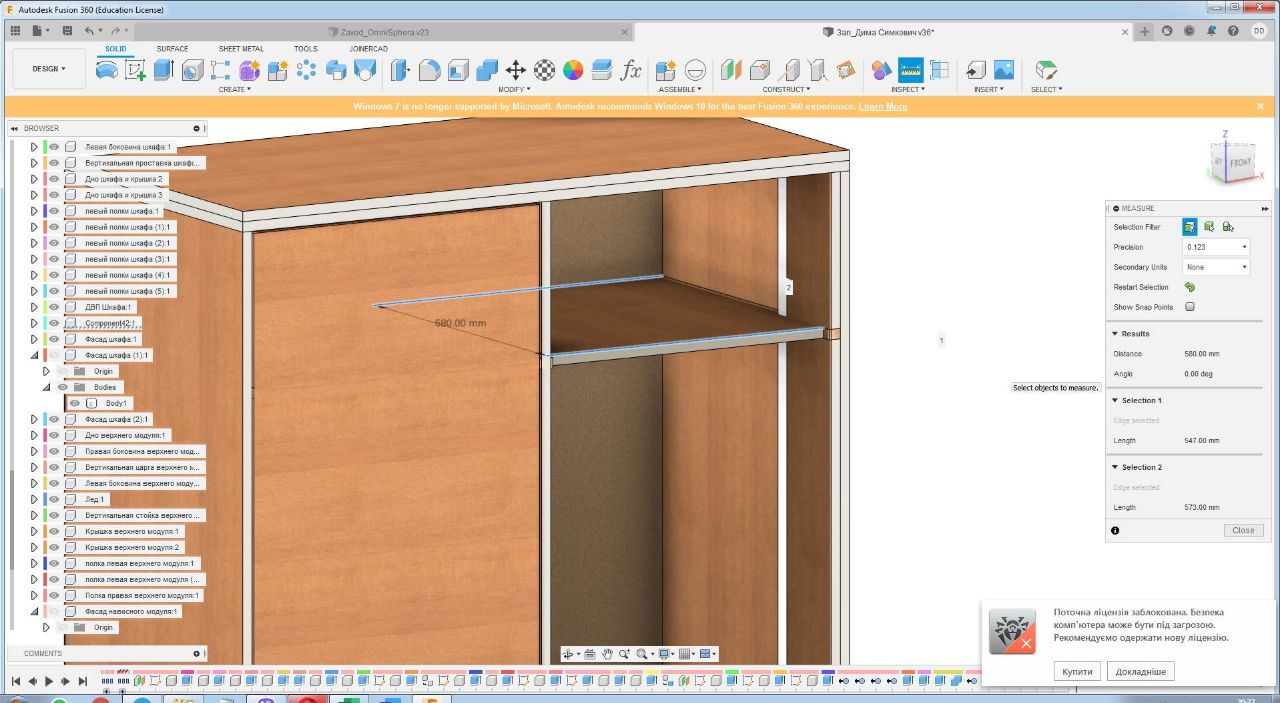
Task: Open the CONSTRUCT menu
Action: coord(787,89)
